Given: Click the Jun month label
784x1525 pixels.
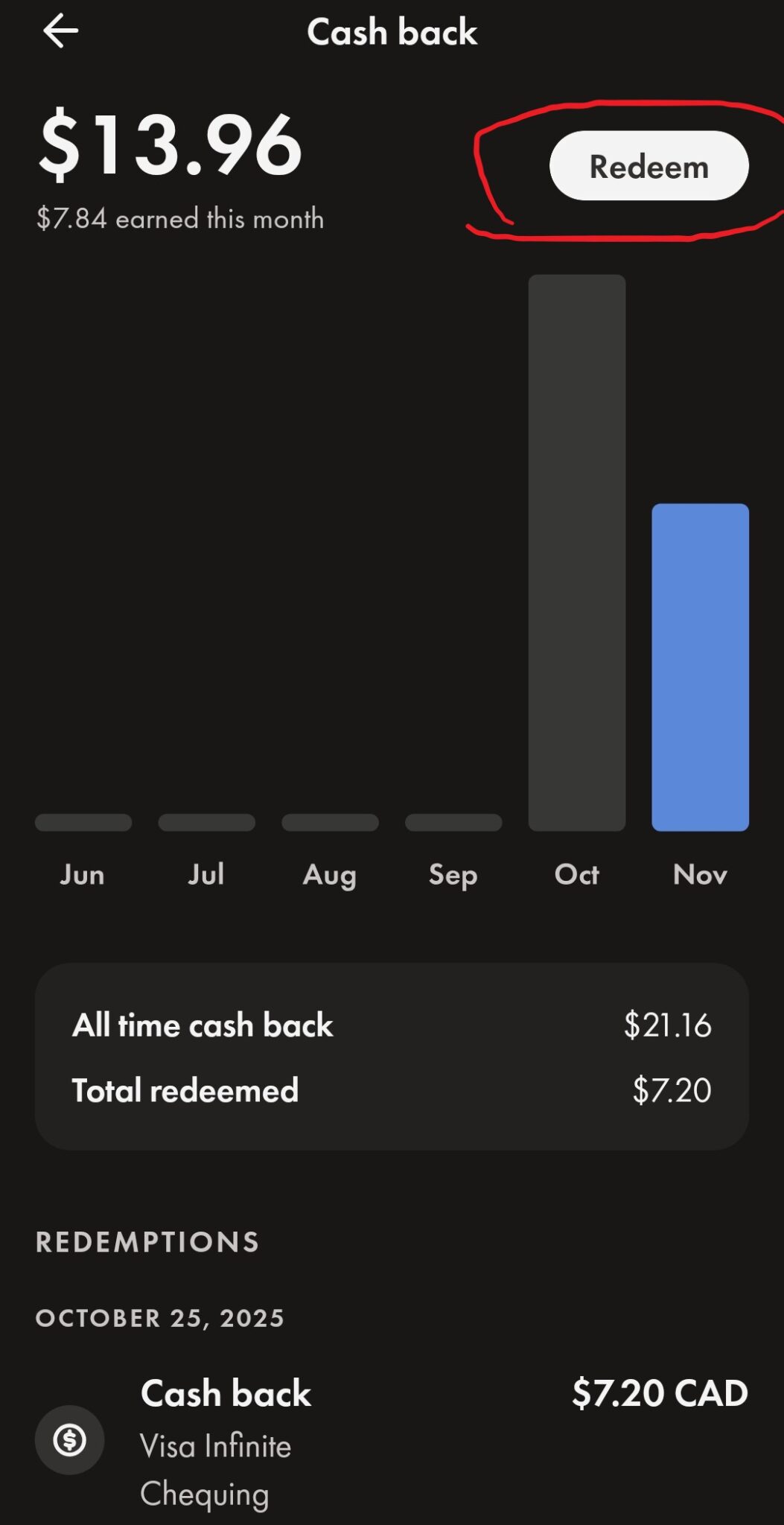Looking at the screenshot, I should (83, 874).
